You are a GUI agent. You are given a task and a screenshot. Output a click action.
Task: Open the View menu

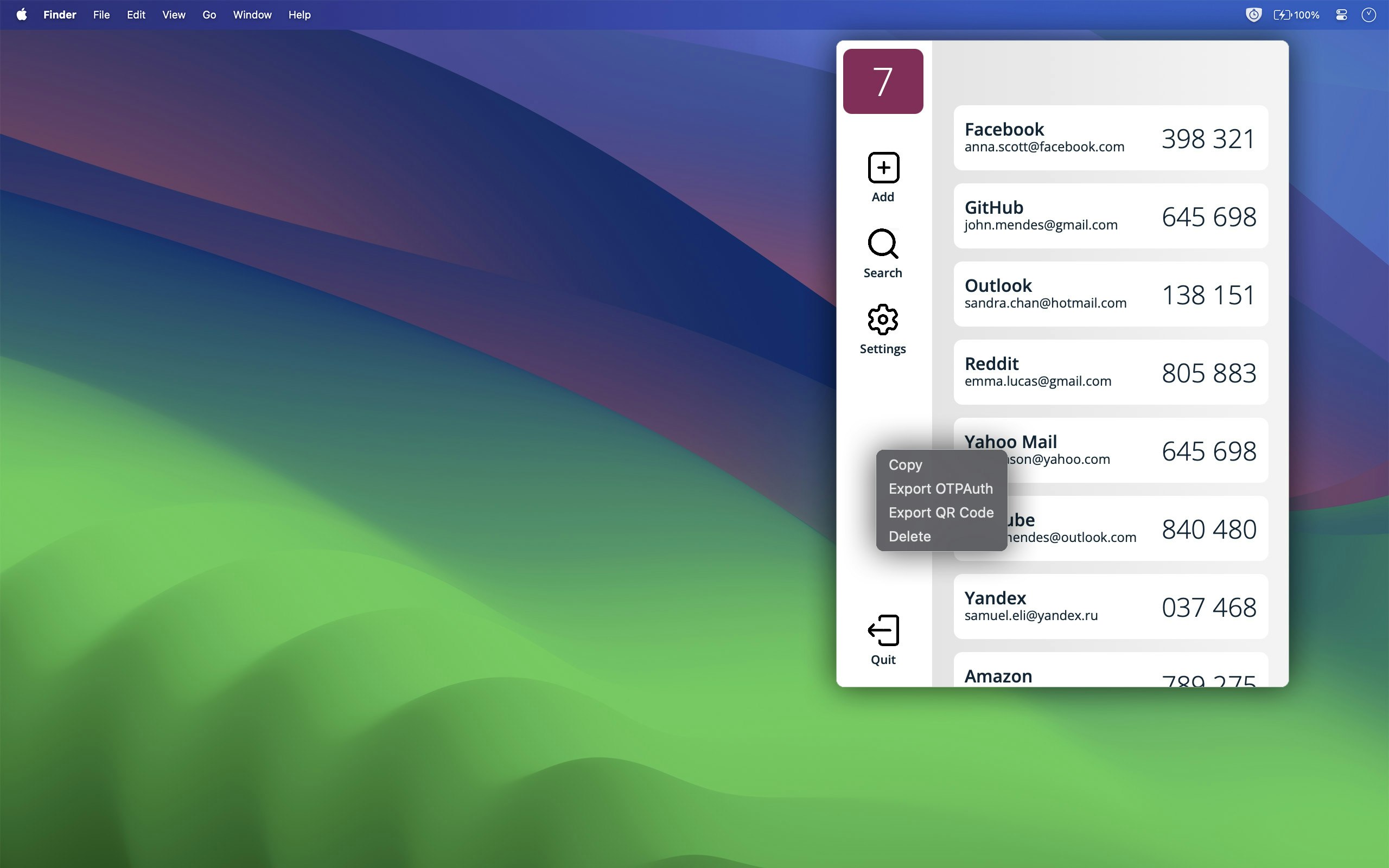point(173,15)
